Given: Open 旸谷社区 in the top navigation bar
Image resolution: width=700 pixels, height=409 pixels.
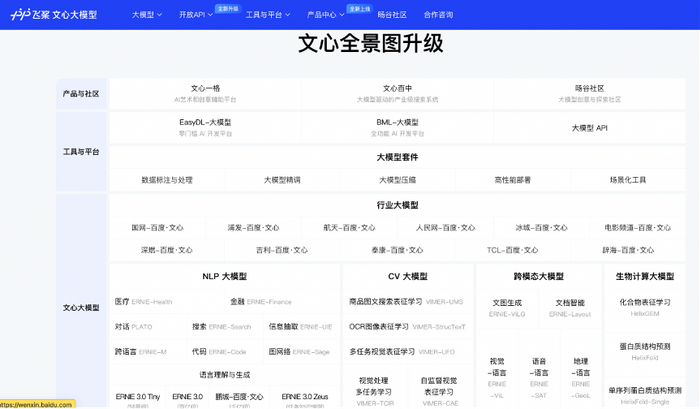Looking at the screenshot, I should pyautogui.click(x=392, y=15).
